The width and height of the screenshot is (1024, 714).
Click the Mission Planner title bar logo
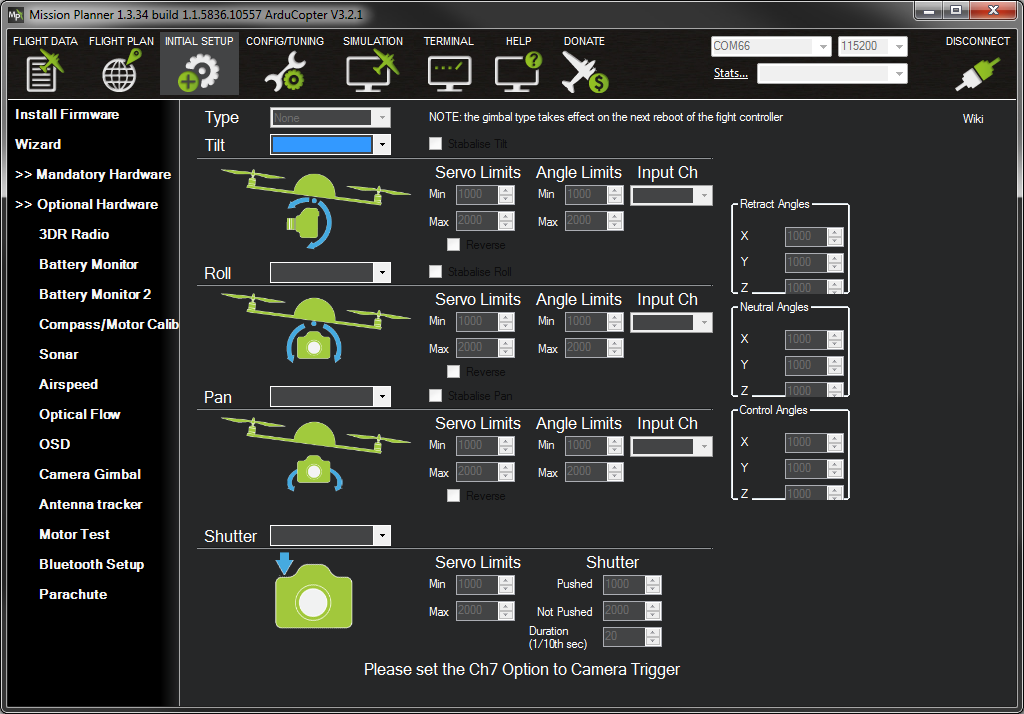pos(16,14)
